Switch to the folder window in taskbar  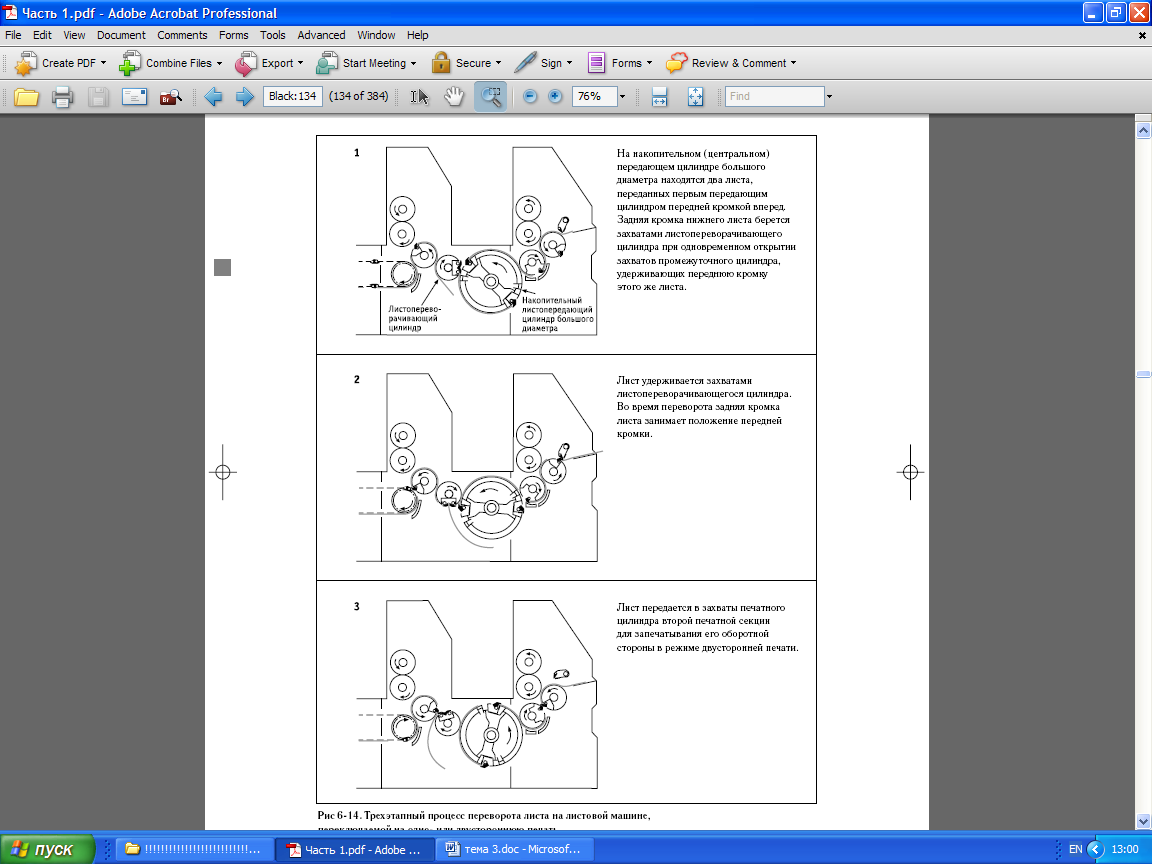tap(194, 849)
